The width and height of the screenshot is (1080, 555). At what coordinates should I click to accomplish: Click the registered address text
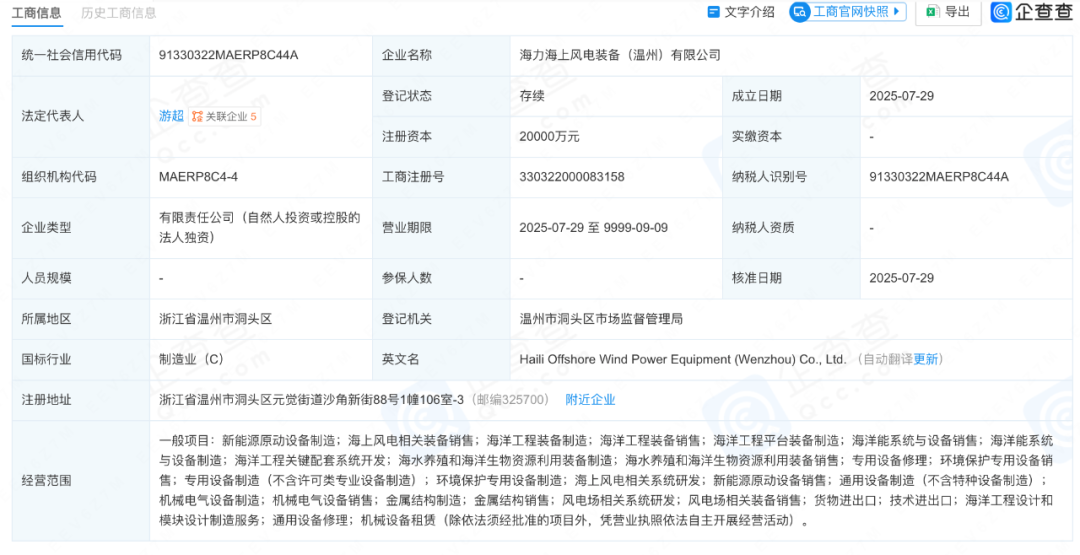[x=312, y=399]
